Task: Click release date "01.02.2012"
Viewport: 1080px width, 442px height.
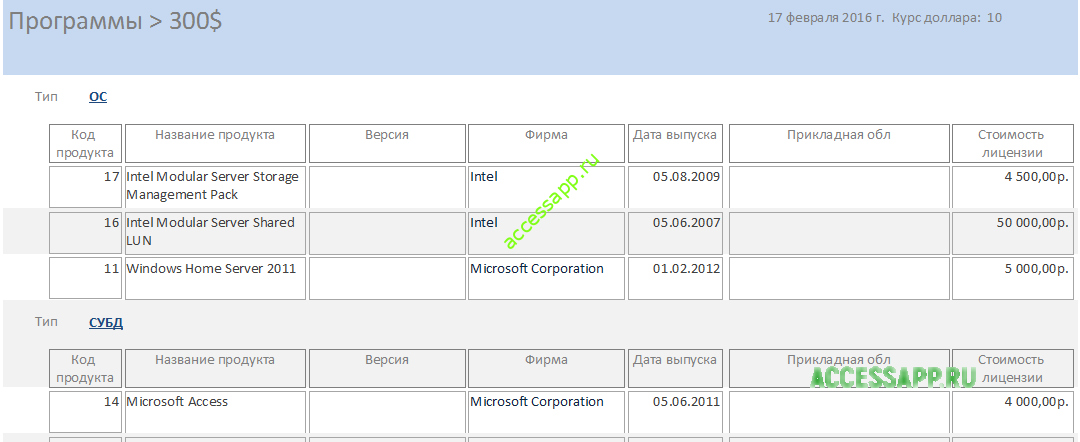Action: pyautogui.click(x=675, y=279)
